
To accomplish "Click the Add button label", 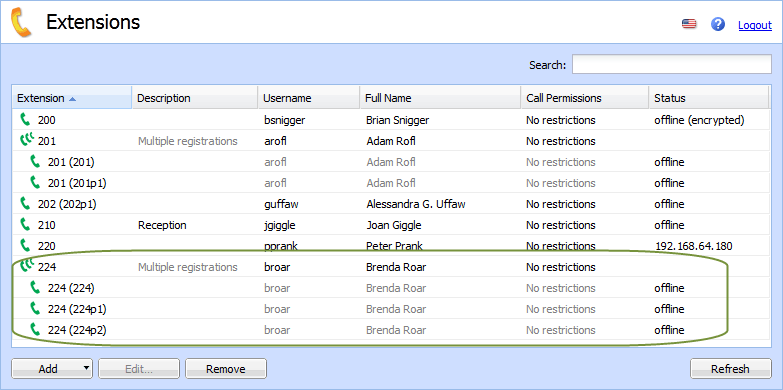I will coord(48,369).
